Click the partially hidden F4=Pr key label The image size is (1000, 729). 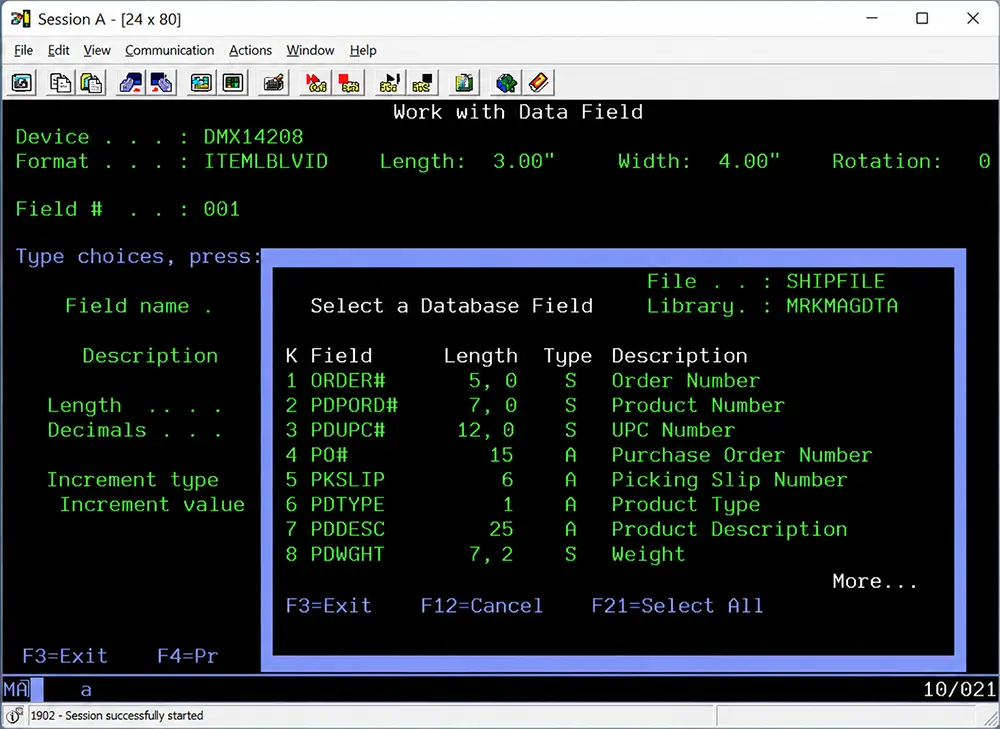pos(188,656)
